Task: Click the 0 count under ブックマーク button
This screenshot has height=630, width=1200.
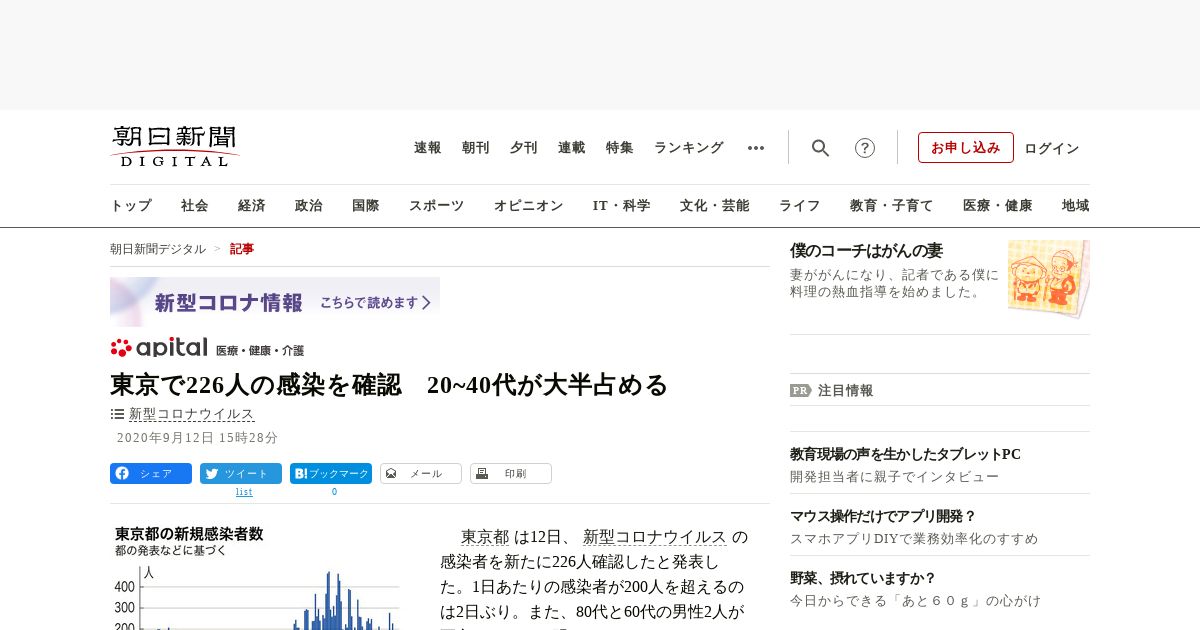Action: tap(334, 492)
